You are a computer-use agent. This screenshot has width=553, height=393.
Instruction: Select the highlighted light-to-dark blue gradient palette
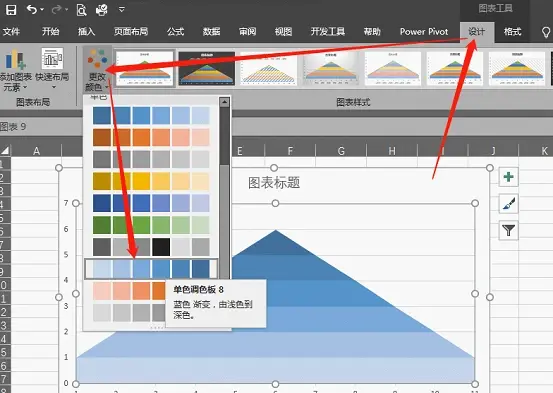tap(151, 269)
